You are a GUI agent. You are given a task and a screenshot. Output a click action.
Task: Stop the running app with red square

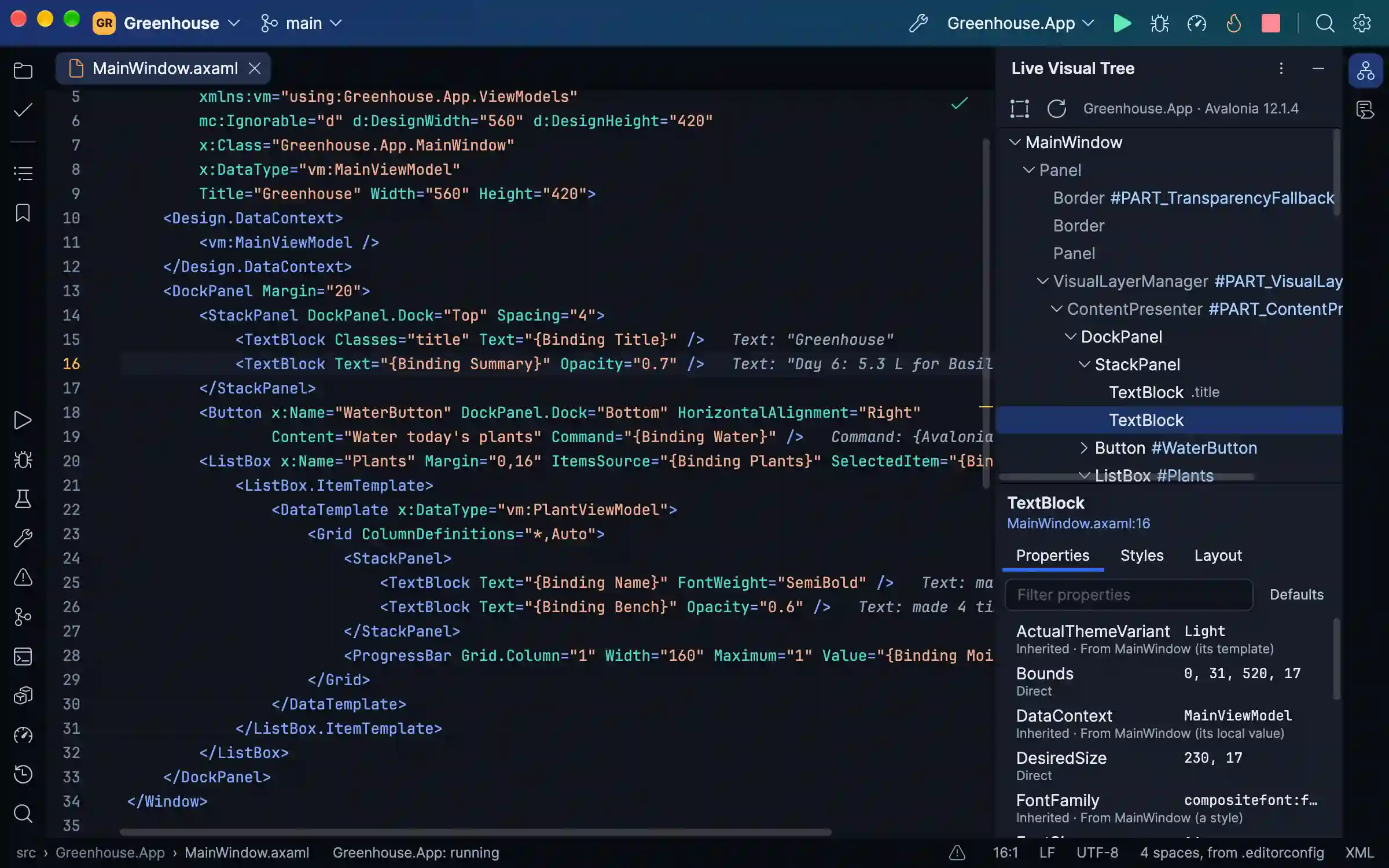click(1270, 23)
